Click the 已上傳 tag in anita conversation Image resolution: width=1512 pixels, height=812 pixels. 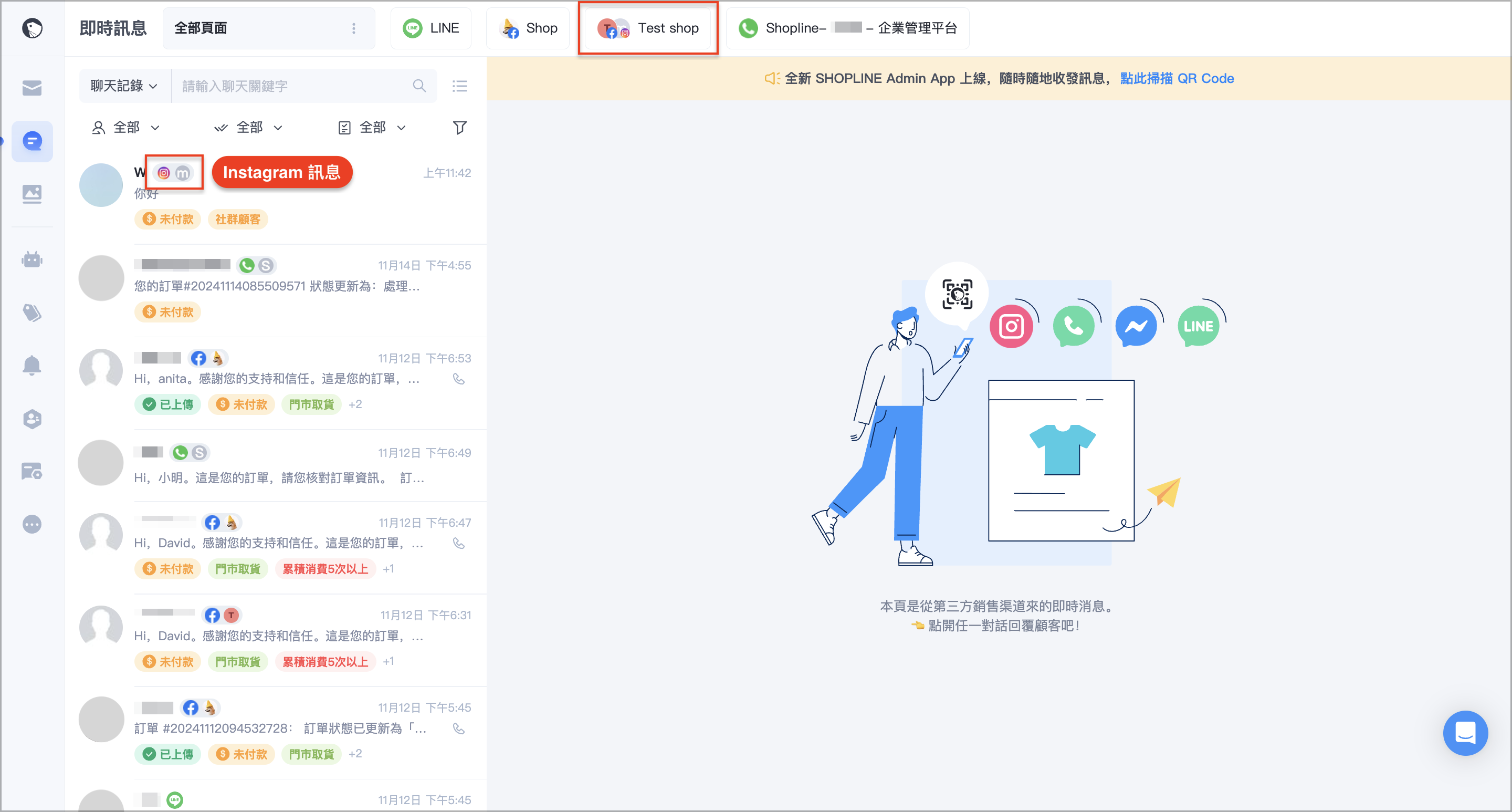168,404
